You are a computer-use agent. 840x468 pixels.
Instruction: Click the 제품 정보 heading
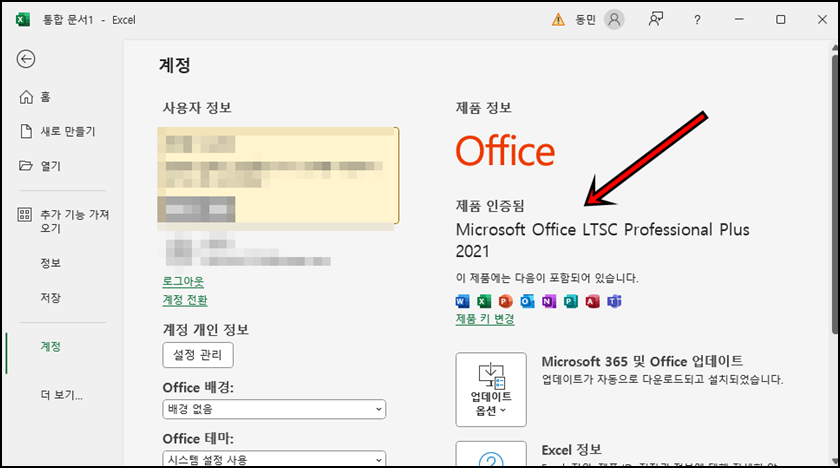pyautogui.click(x=484, y=108)
